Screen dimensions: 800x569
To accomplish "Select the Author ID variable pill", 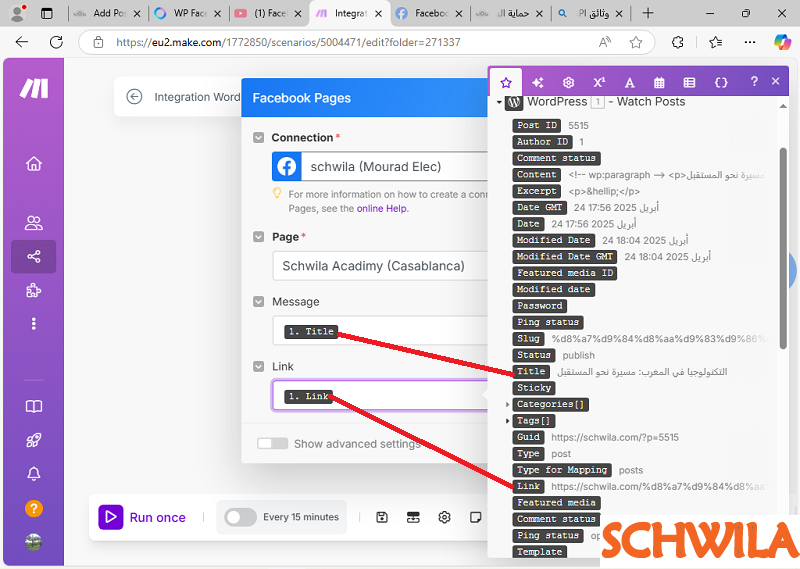I will 542,142.
